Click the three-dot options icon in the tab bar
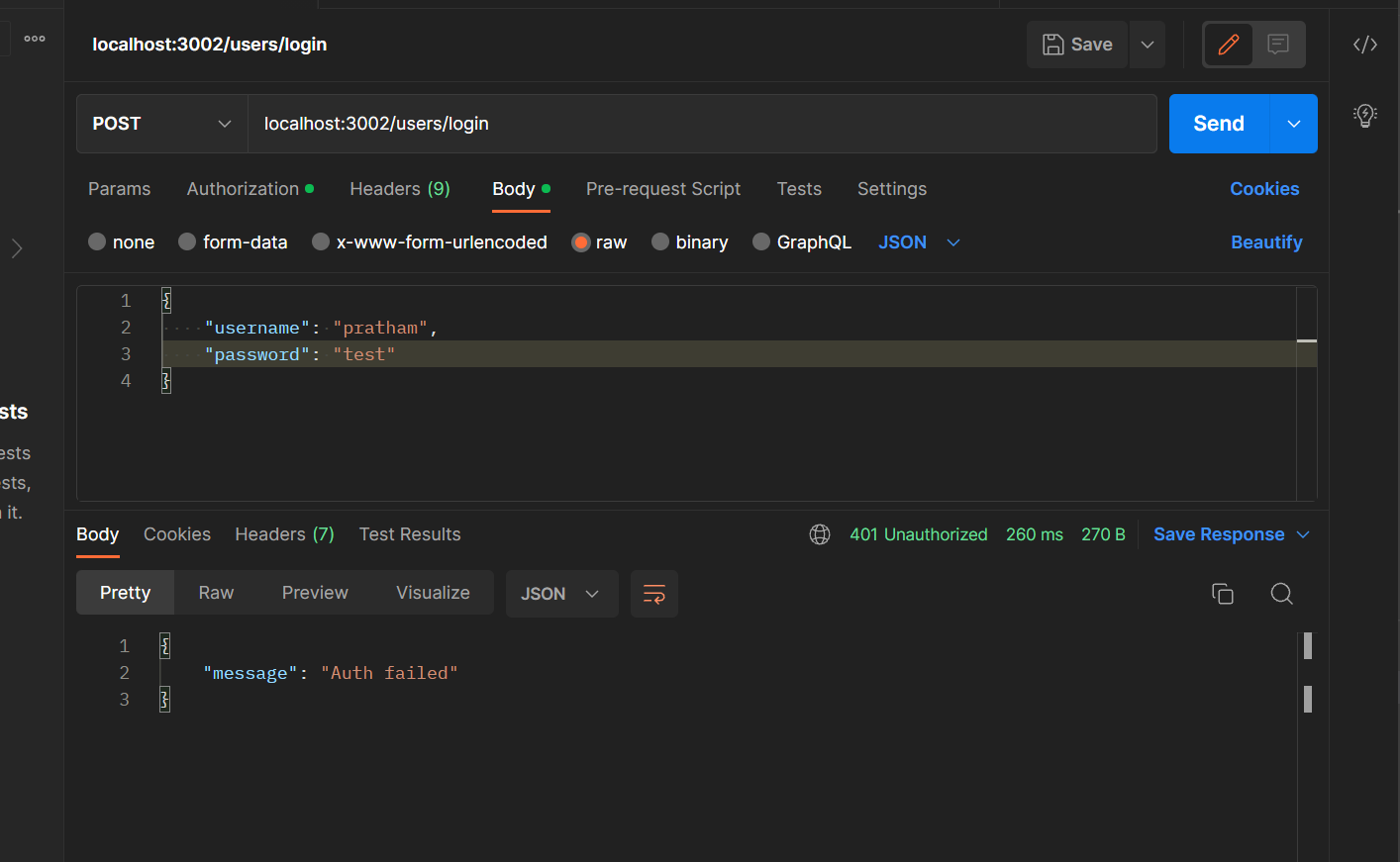Image resolution: width=1400 pixels, height=862 pixels. coord(35,39)
